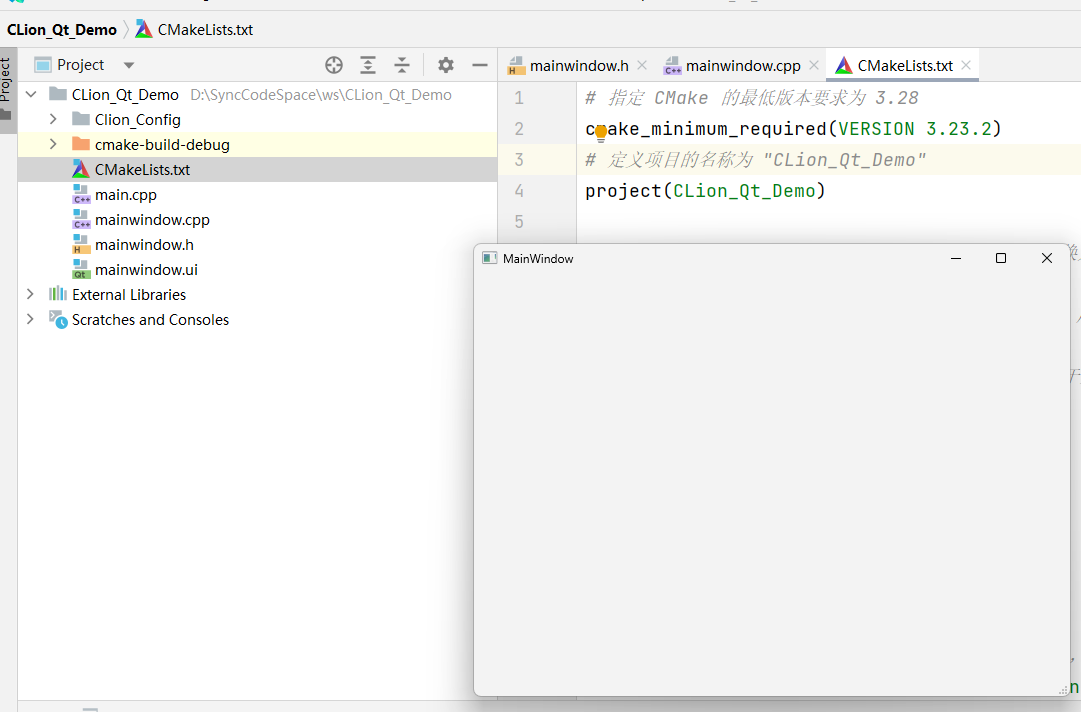Maximize the MainWindow app window

point(1001,258)
